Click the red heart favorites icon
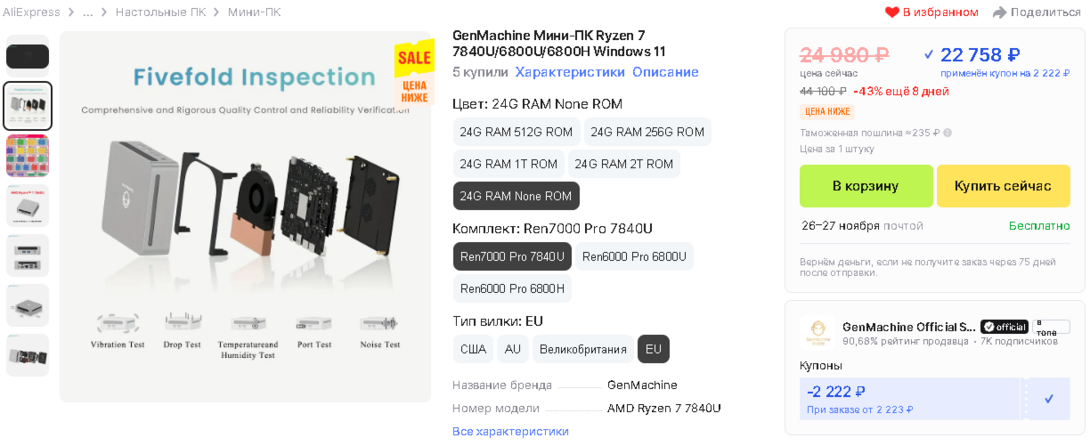 [x=892, y=12]
